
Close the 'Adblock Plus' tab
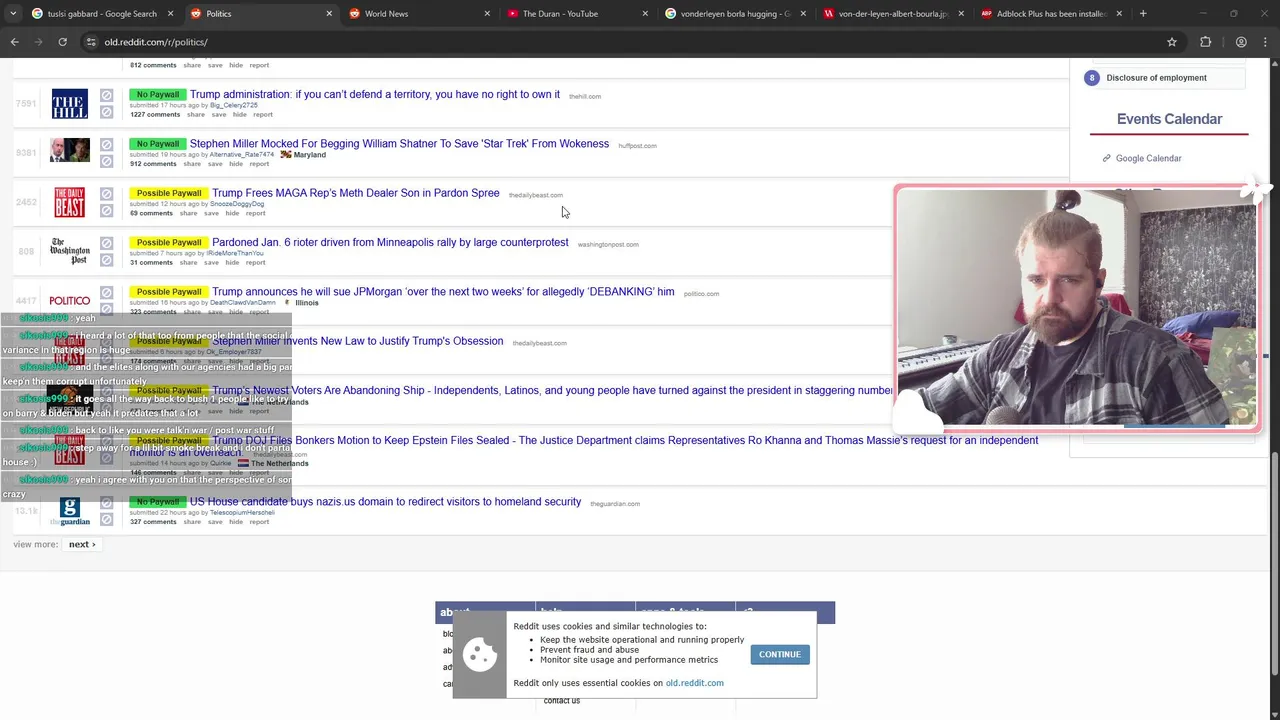click(x=1119, y=14)
